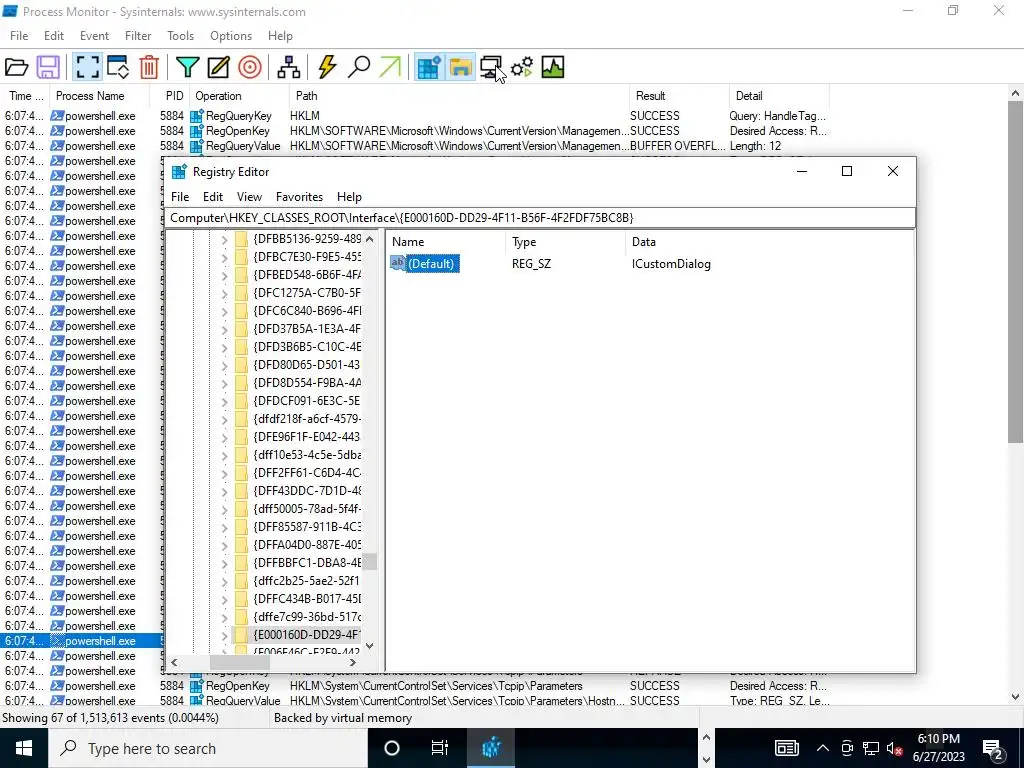The height and width of the screenshot is (768, 1024).
Task: Select the RegQueryKey HKLM event row
Action: (x=417, y=116)
